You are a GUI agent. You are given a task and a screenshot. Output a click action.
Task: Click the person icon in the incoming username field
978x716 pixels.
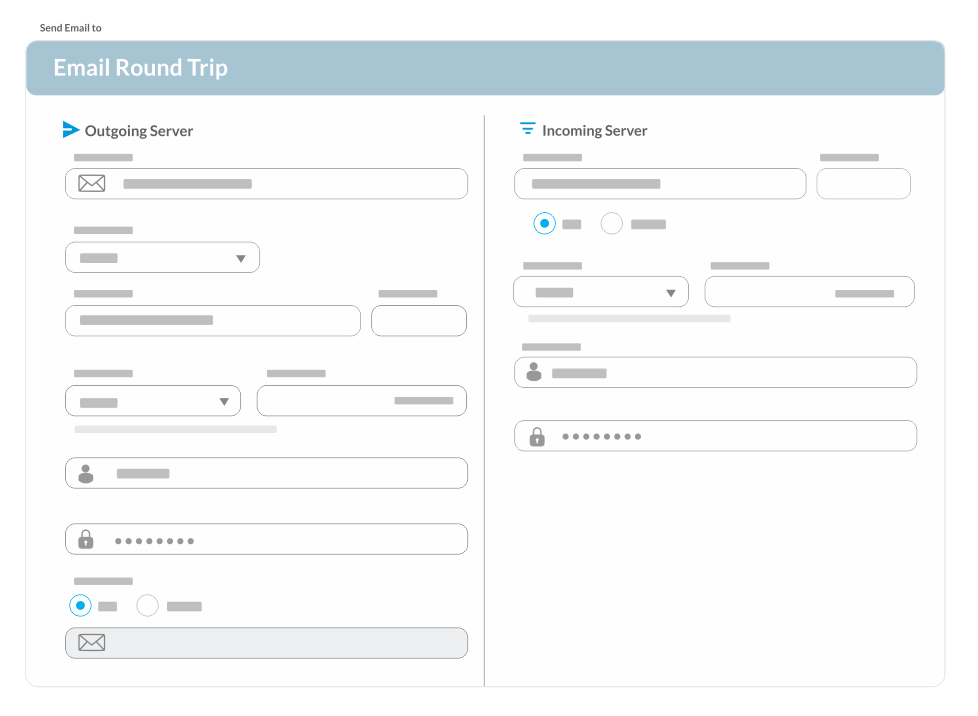[533, 372]
